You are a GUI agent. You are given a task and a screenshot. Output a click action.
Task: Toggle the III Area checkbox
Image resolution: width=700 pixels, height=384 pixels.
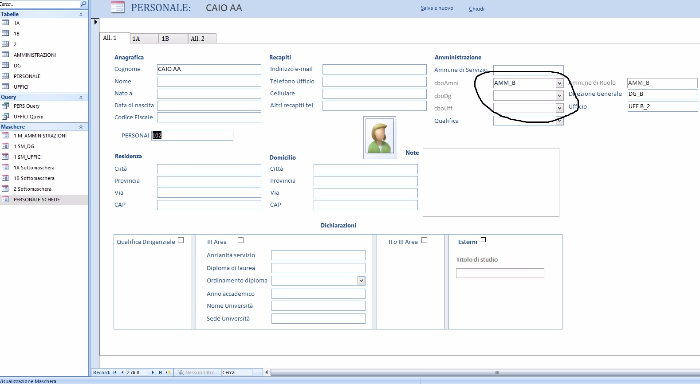(241, 240)
